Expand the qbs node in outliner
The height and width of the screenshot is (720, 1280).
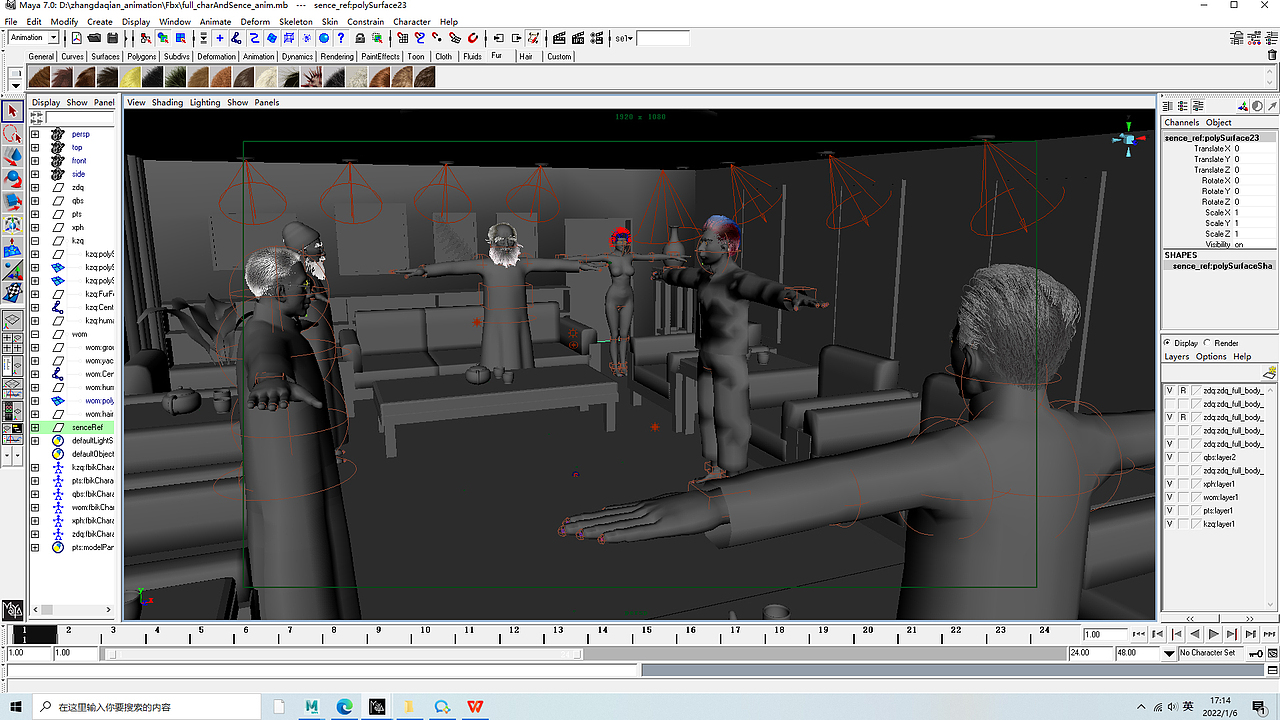[35, 201]
